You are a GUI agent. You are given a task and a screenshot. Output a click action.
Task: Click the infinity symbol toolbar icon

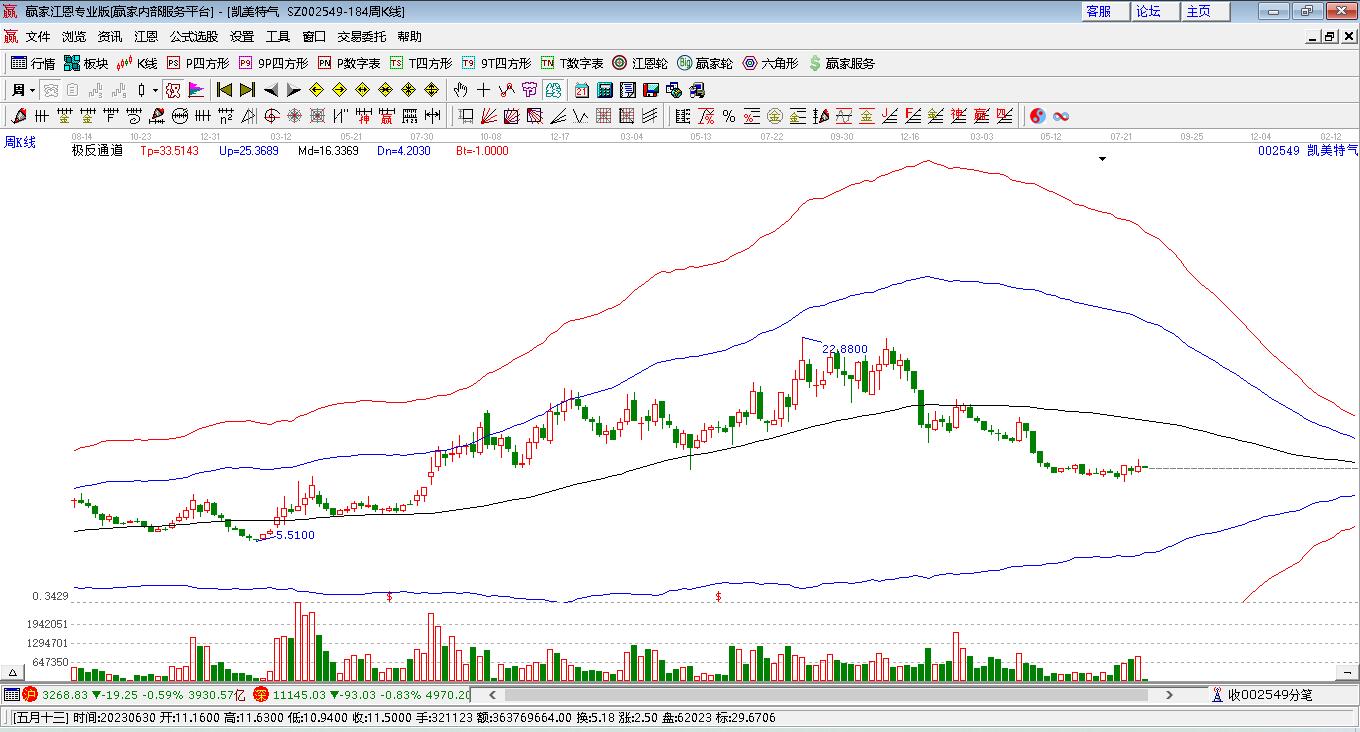pyautogui.click(x=1061, y=116)
